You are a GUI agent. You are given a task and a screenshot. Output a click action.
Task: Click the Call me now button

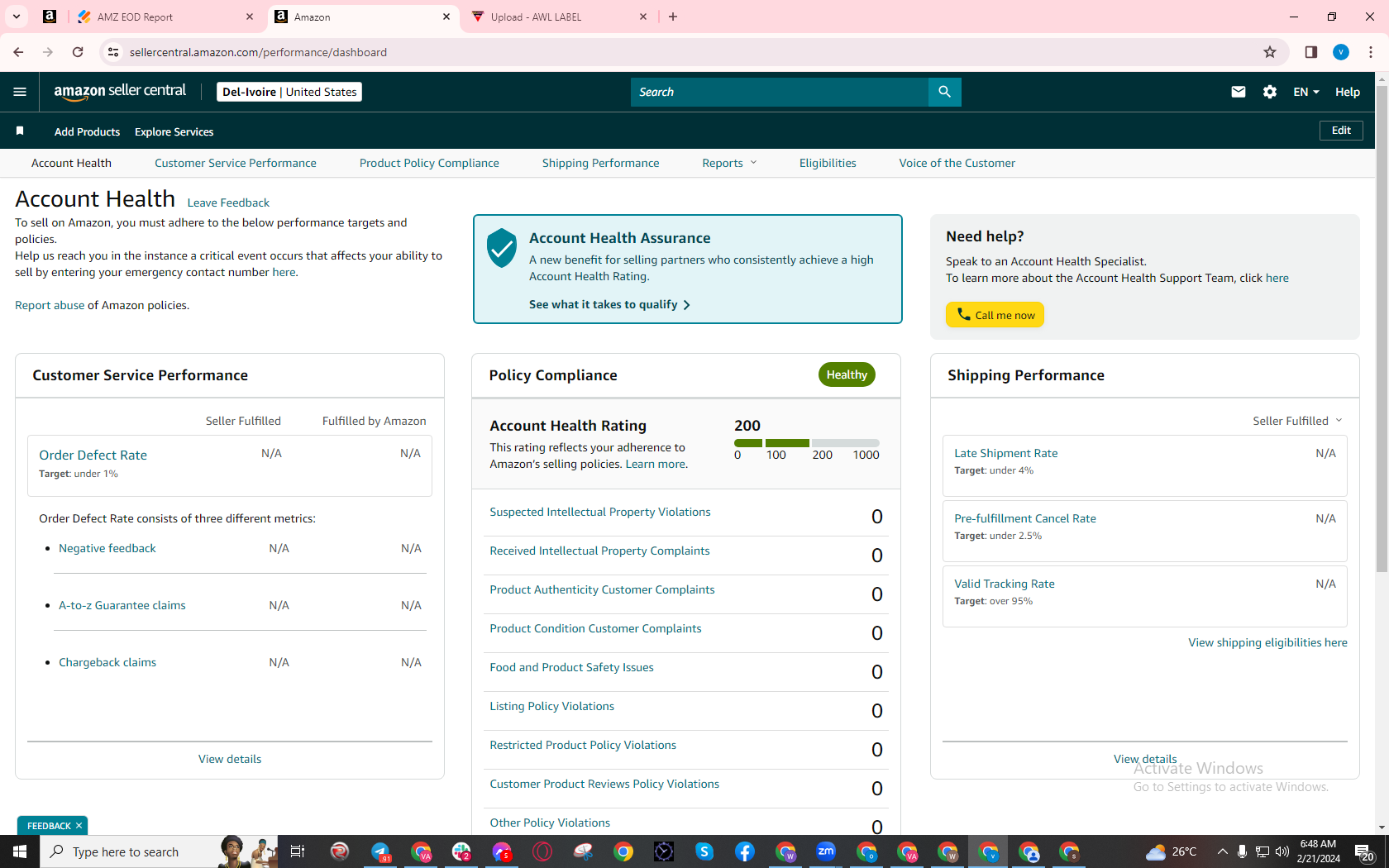(995, 315)
